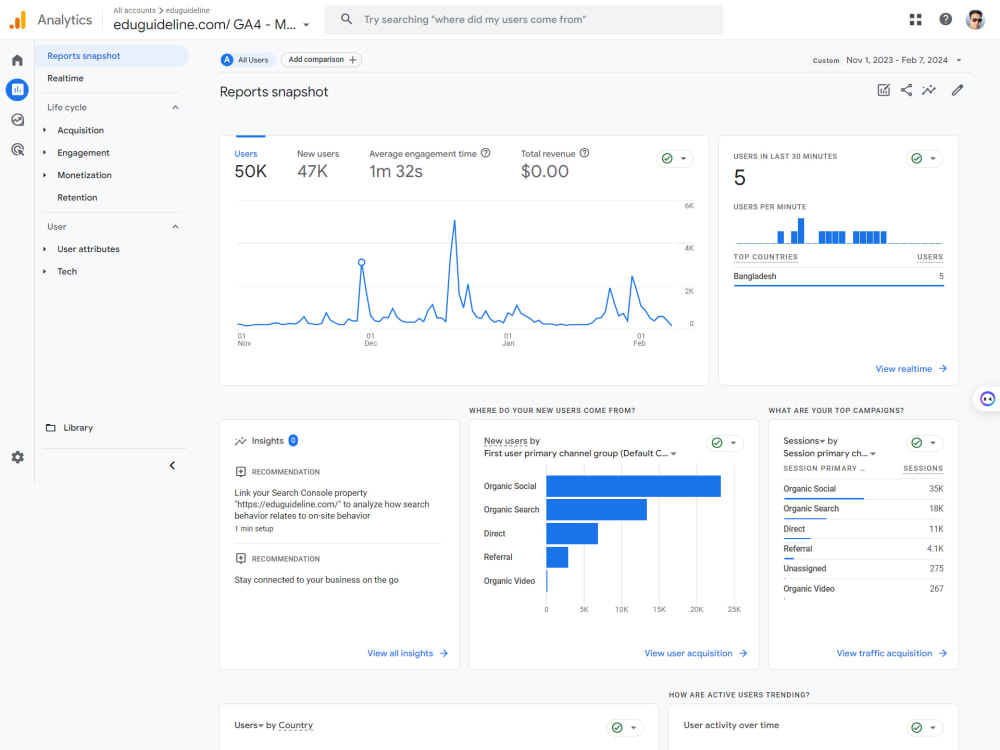Click the Total revenue help icon
The height and width of the screenshot is (750, 1000).
point(584,153)
